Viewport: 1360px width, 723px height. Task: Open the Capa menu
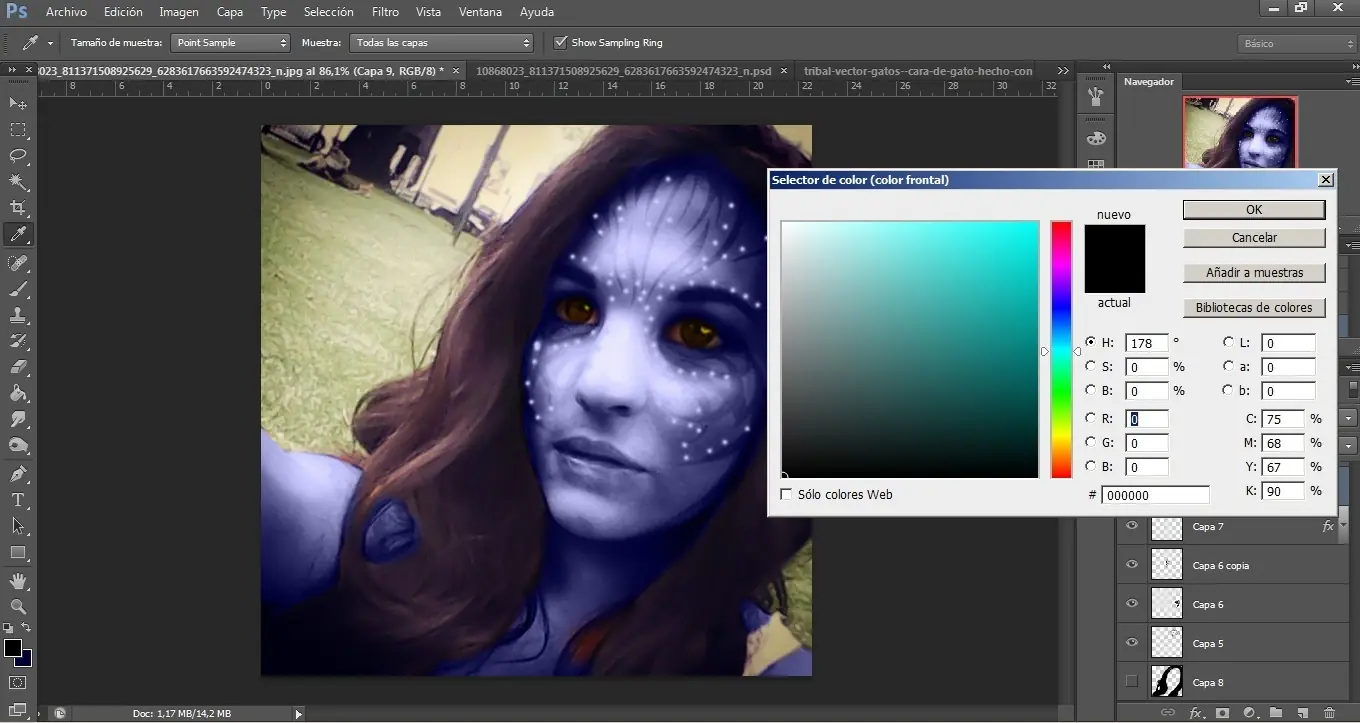(230, 12)
